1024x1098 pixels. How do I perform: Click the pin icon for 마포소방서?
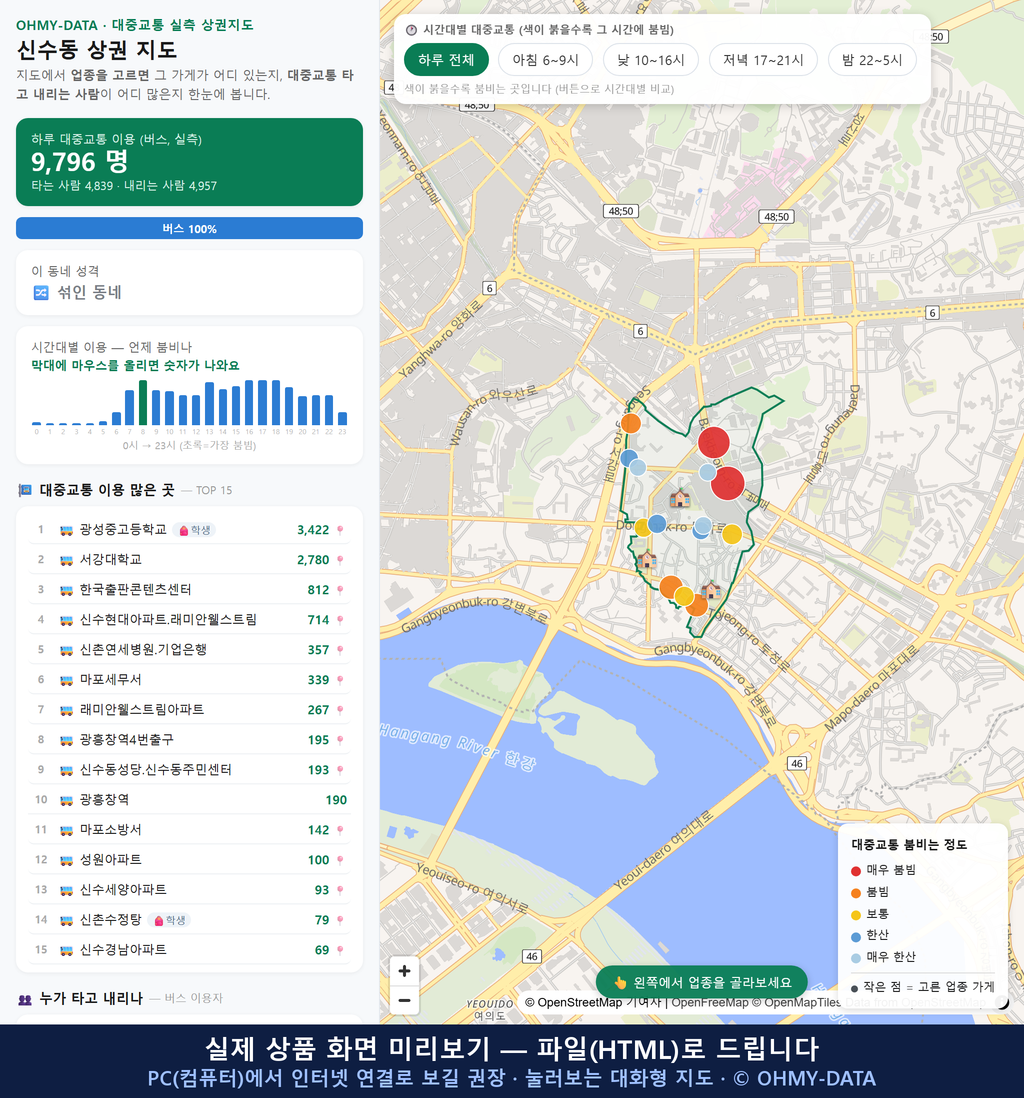click(340, 830)
